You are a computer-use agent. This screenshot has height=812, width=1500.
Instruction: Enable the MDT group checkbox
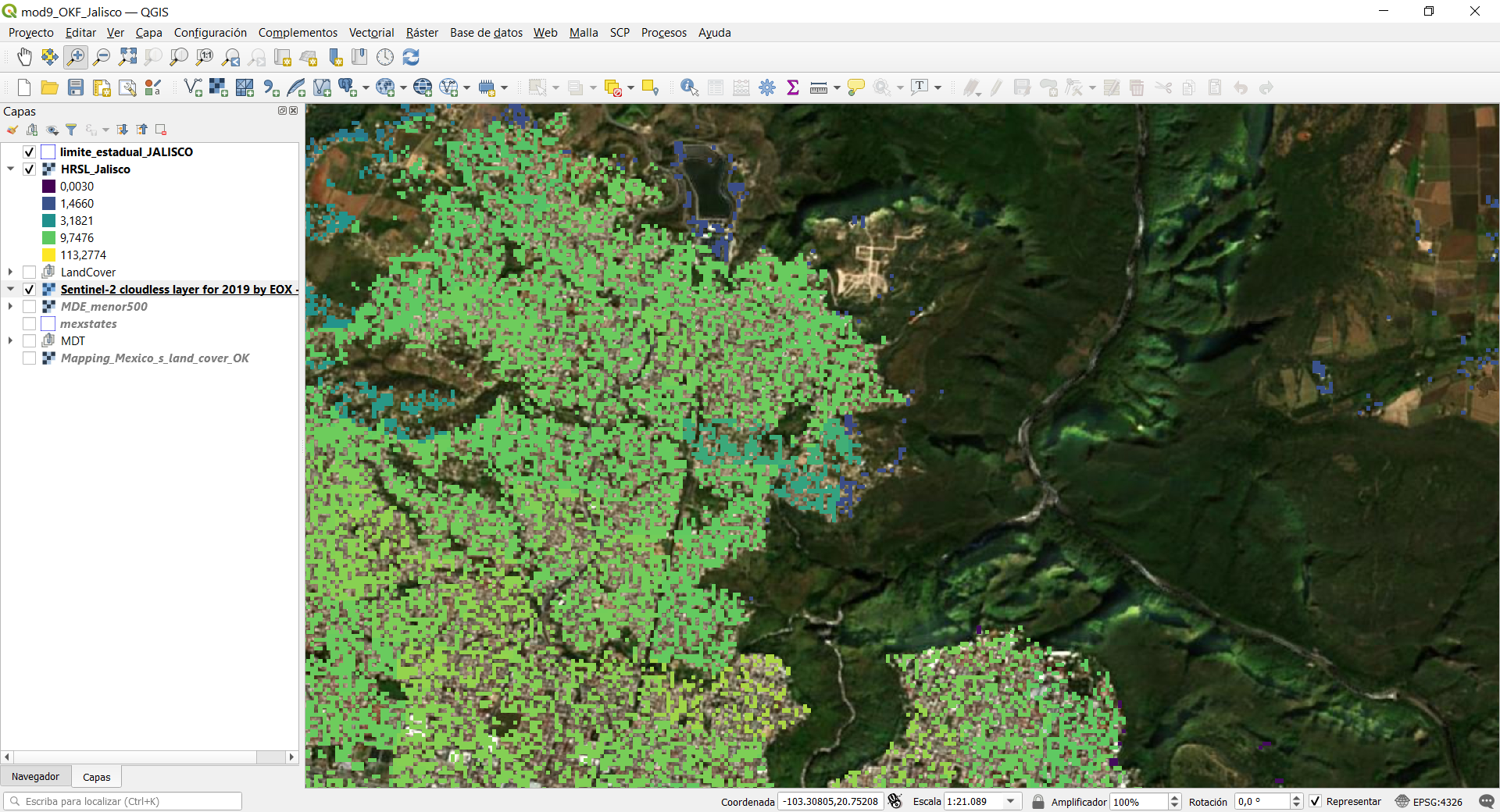[x=29, y=340]
